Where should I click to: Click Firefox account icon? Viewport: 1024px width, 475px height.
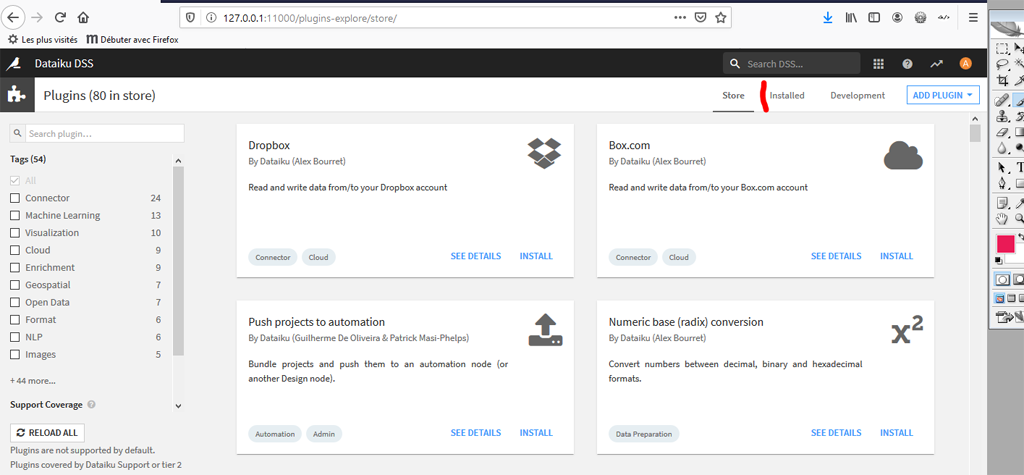897,18
